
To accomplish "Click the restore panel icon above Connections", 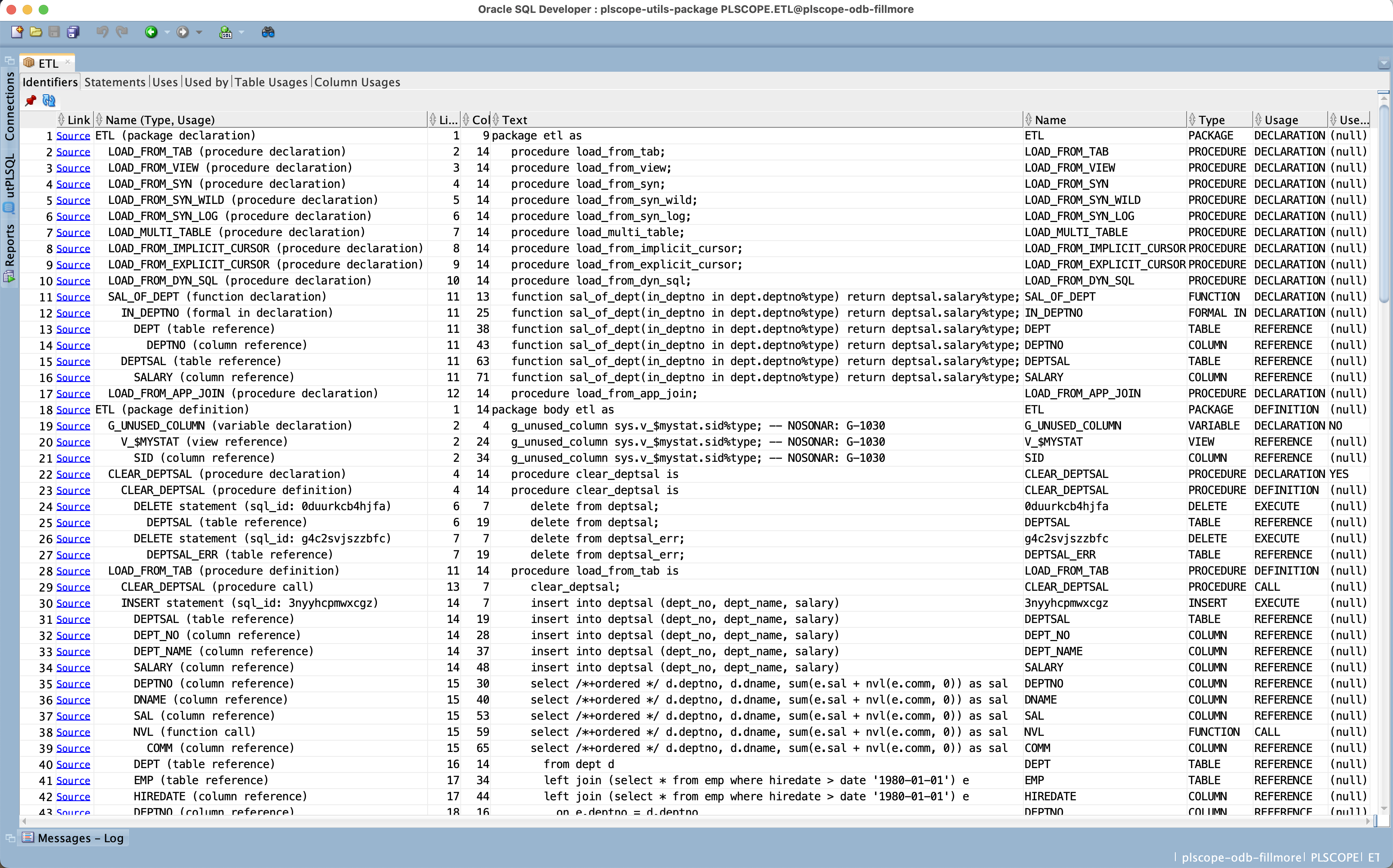I will (x=9, y=60).
